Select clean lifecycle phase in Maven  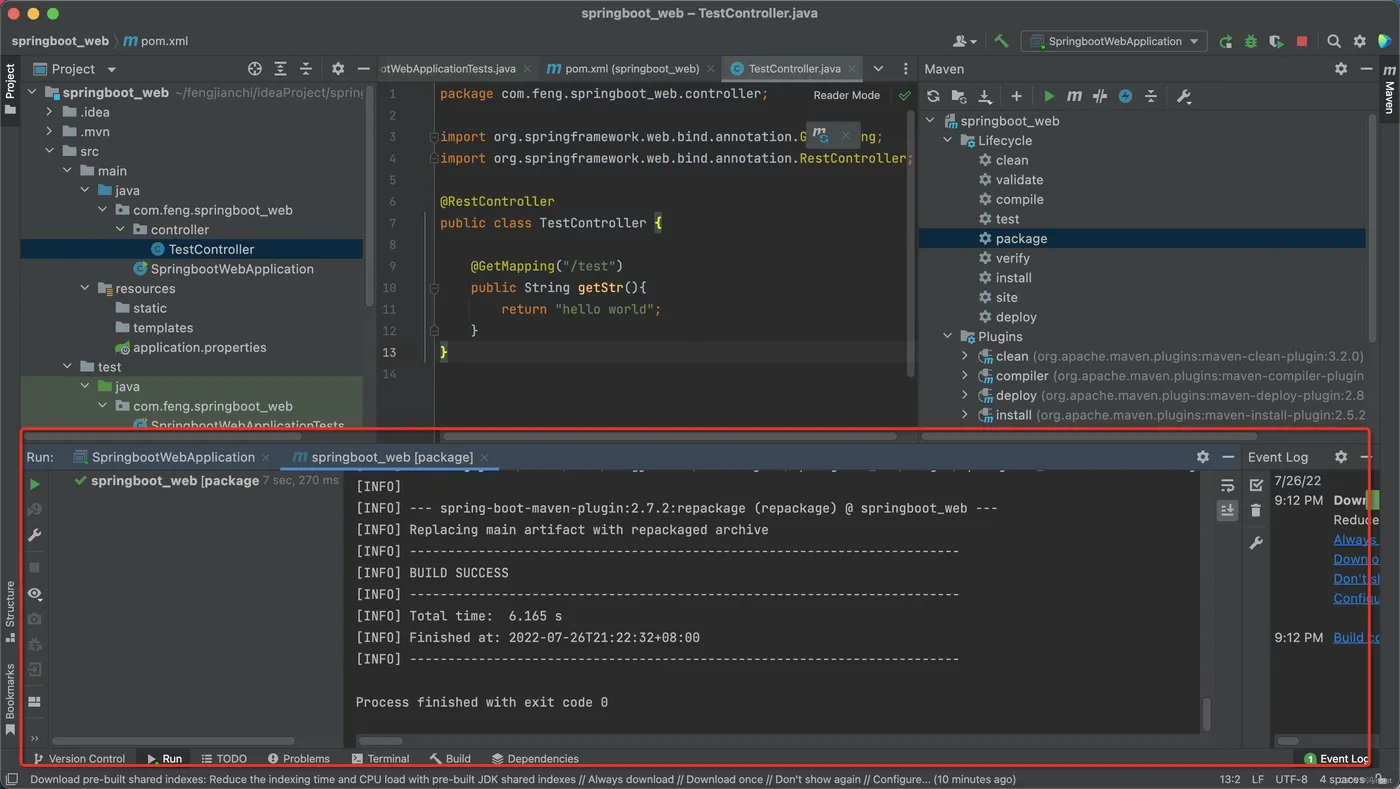point(1011,160)
